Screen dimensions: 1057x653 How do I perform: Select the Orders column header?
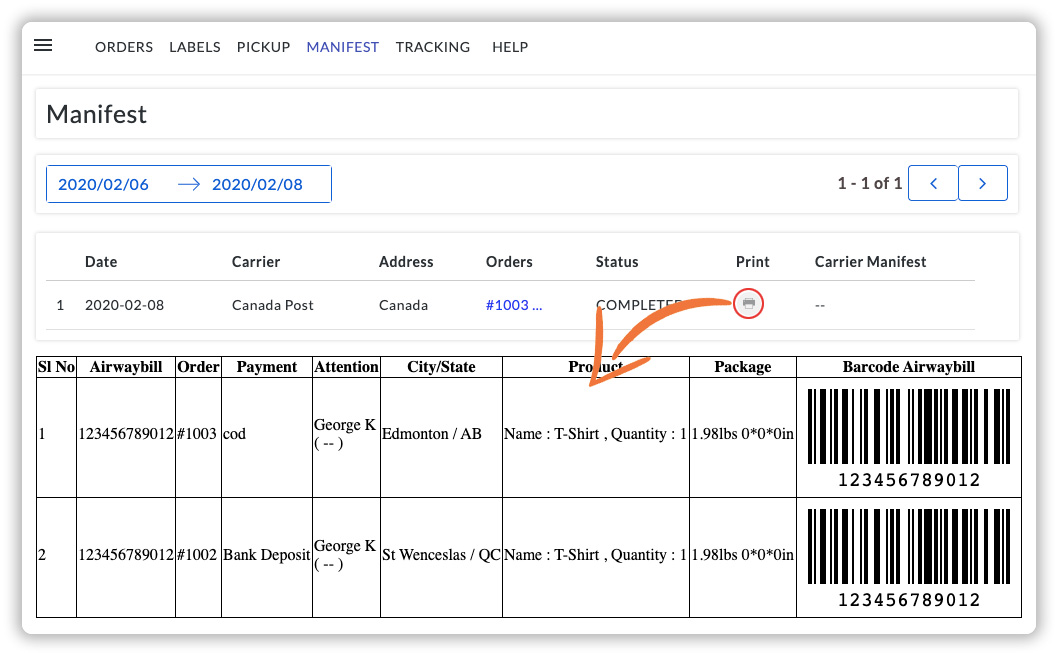pos(509,262)
